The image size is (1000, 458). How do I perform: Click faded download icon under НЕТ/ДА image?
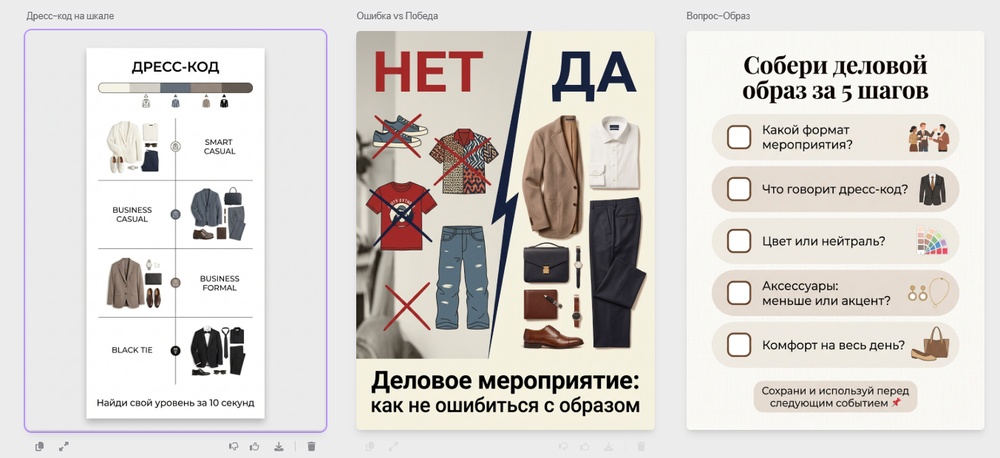tap(609, 447)
